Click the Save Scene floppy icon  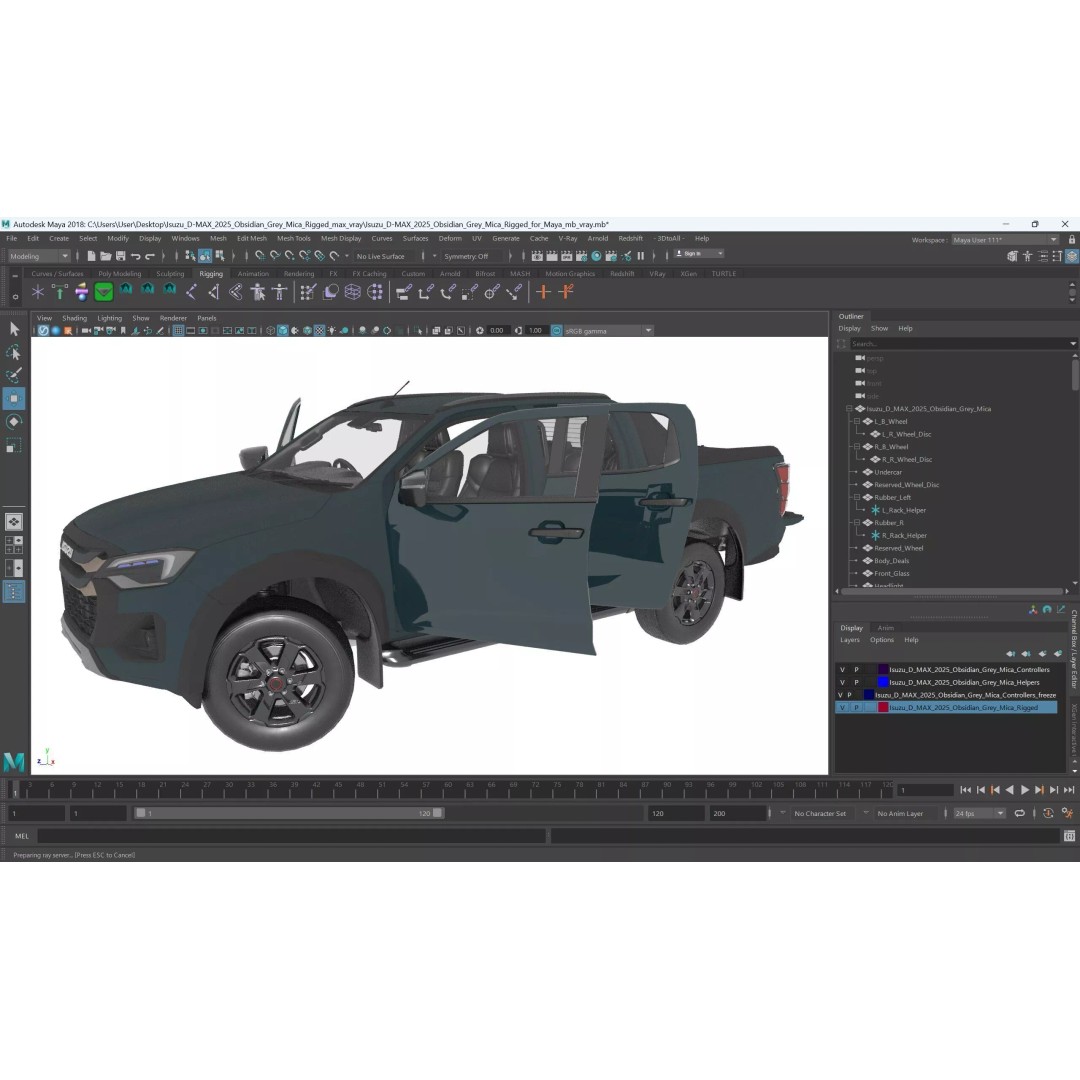pyautogui.click(x=121, y=256)
